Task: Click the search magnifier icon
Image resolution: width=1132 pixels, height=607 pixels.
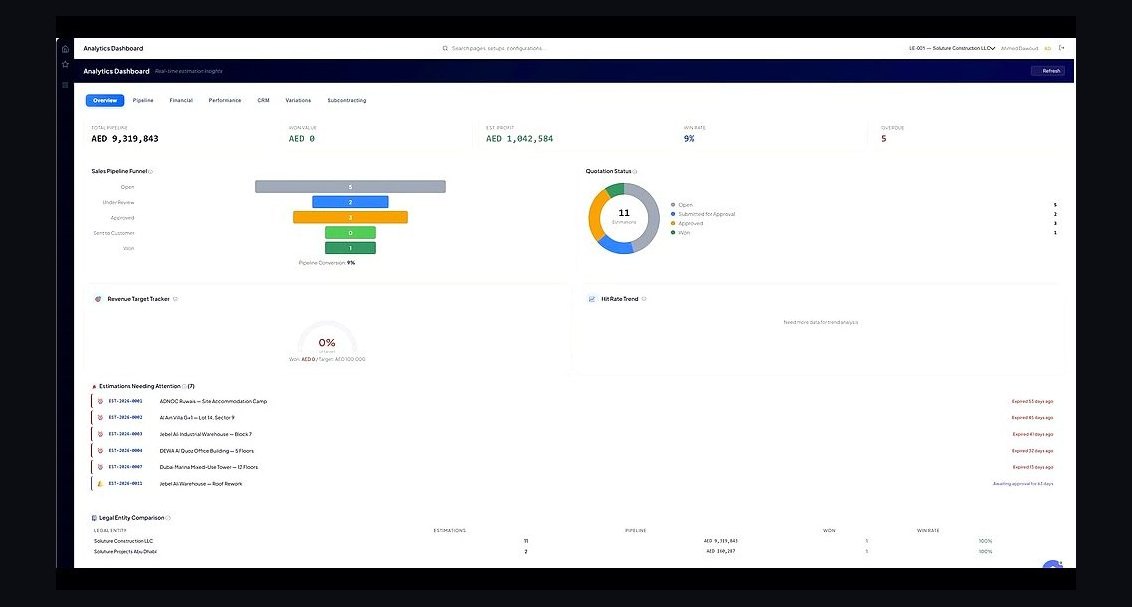Action: pyautogui.click(x=445, y=48)
